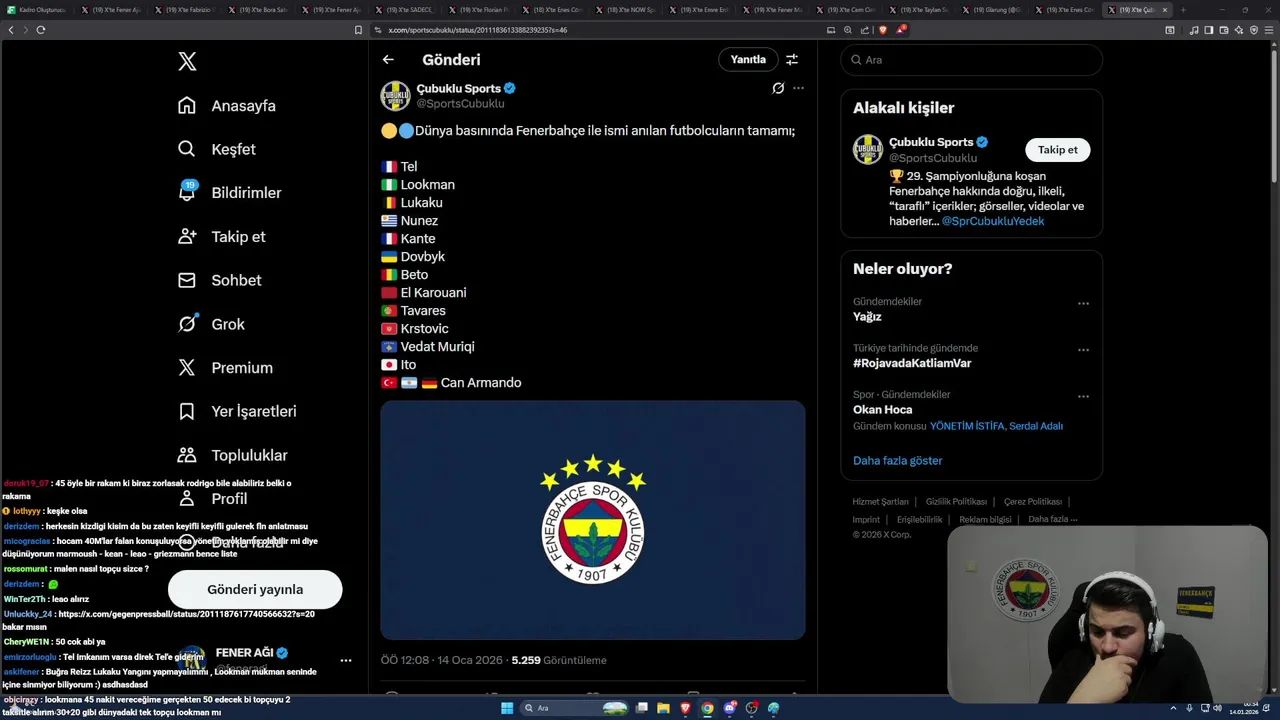Open the #RojavadaKatliamVar trend

pyautogui.click(x=912, y=363)
